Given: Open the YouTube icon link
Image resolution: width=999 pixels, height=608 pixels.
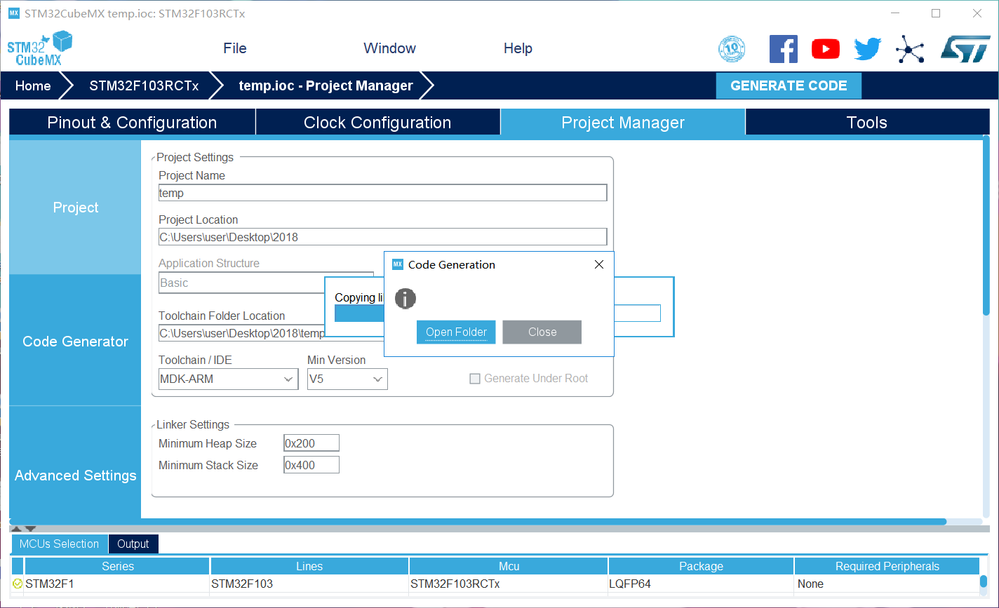Looking at the screenshot, I should (825, 49).
